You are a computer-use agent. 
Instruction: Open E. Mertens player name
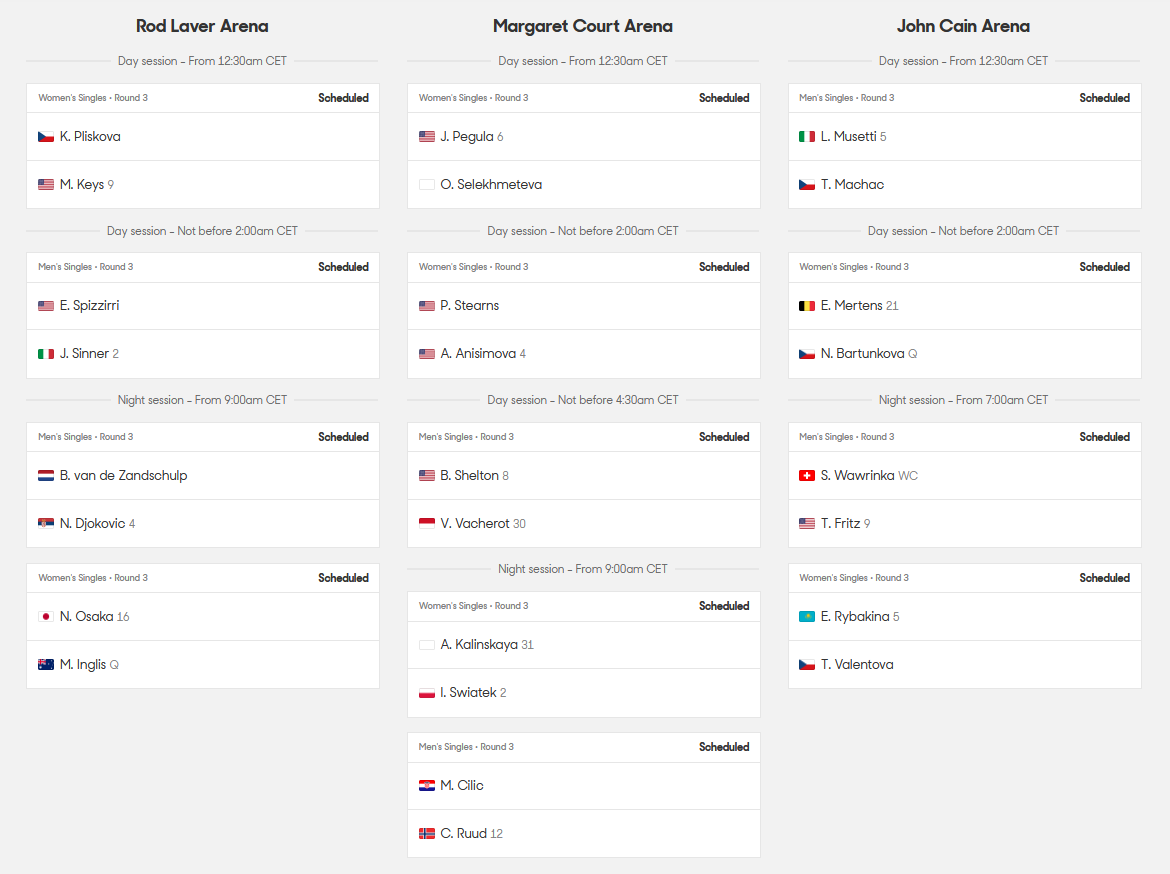point(851,306)
